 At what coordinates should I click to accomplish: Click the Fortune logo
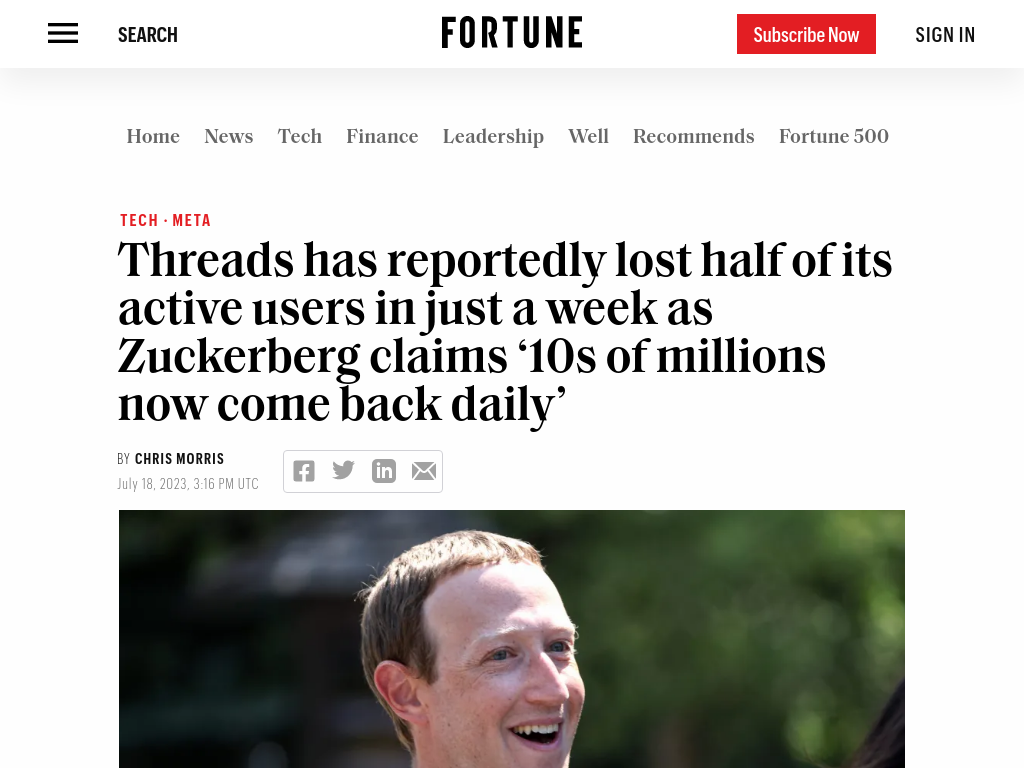point(512,33)
